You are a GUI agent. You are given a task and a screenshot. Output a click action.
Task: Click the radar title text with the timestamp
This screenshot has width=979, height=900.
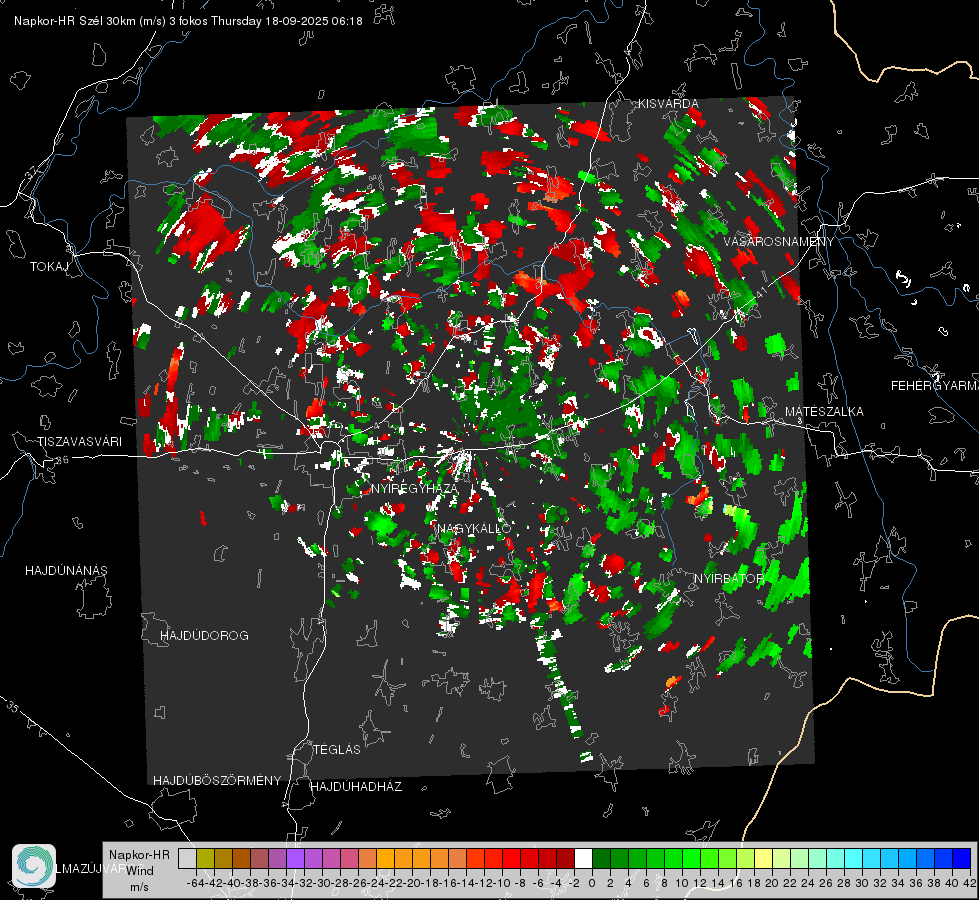(x=188, y=21)
